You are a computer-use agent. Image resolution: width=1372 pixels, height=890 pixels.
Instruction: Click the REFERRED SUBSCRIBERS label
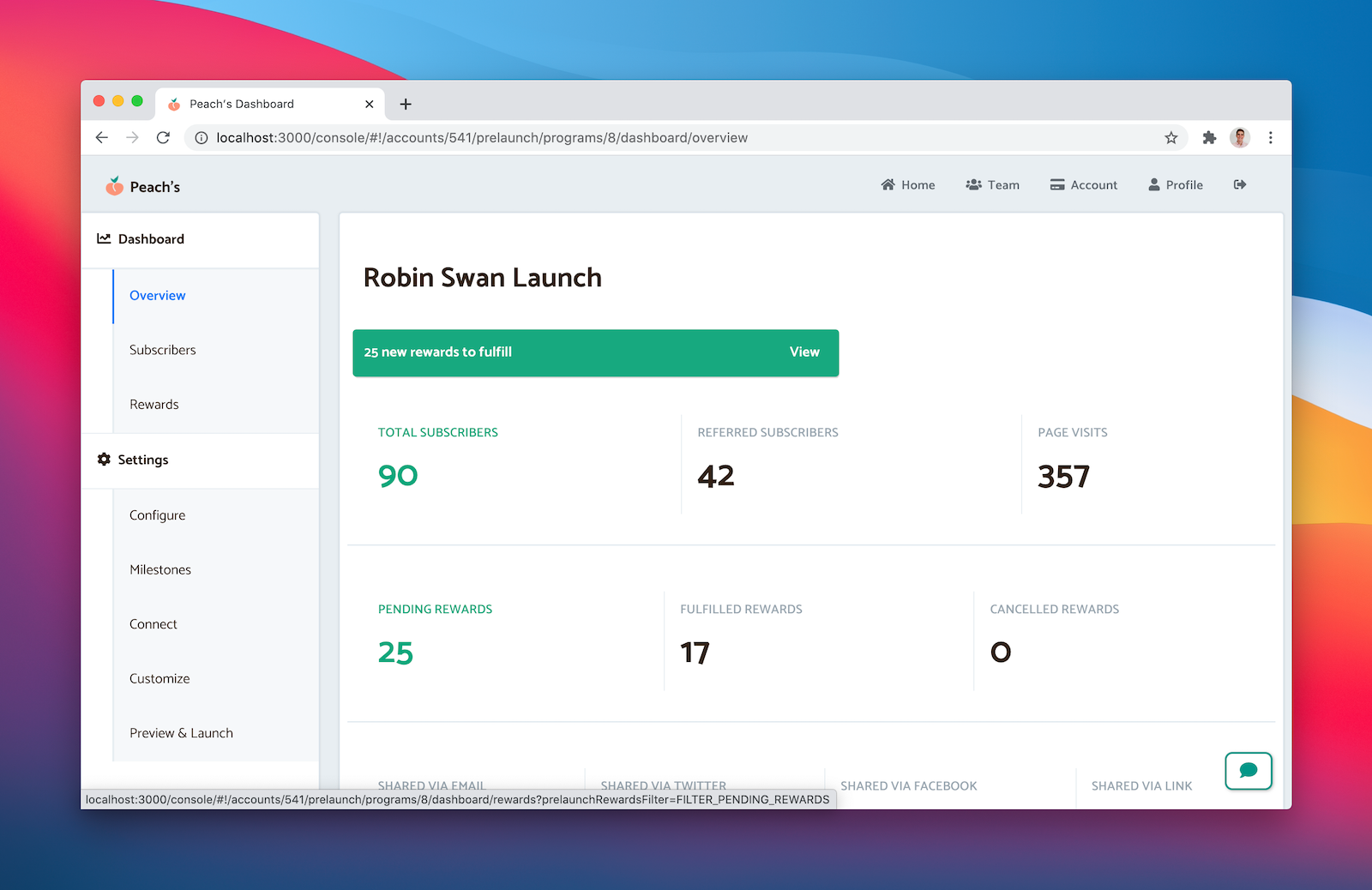click(x=768, y=432)
